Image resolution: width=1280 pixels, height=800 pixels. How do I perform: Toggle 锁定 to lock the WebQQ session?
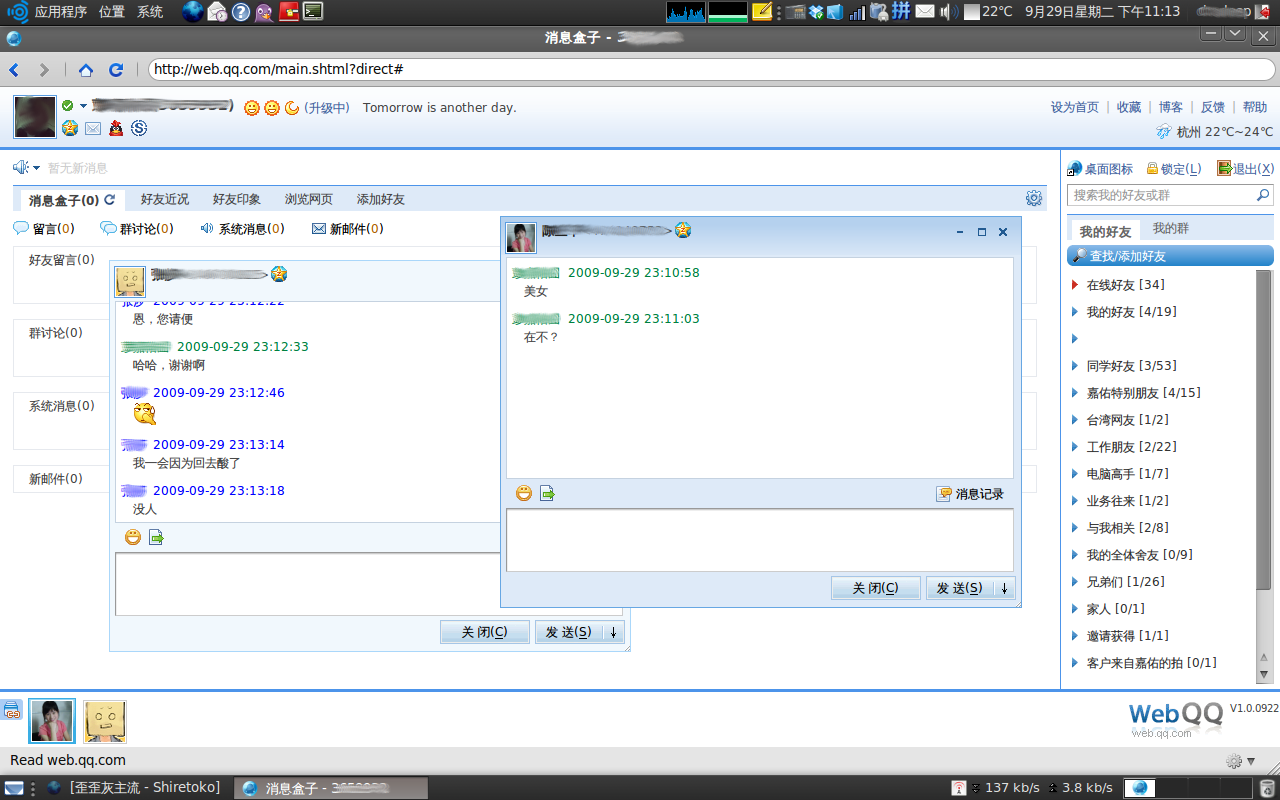[x=1174, y=168]
